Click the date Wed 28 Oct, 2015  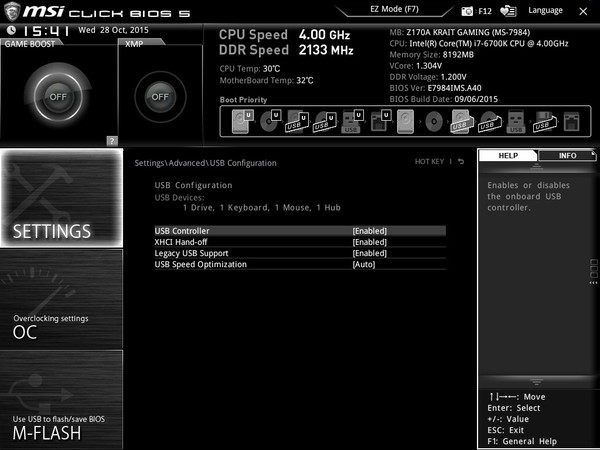coord(113,30)
